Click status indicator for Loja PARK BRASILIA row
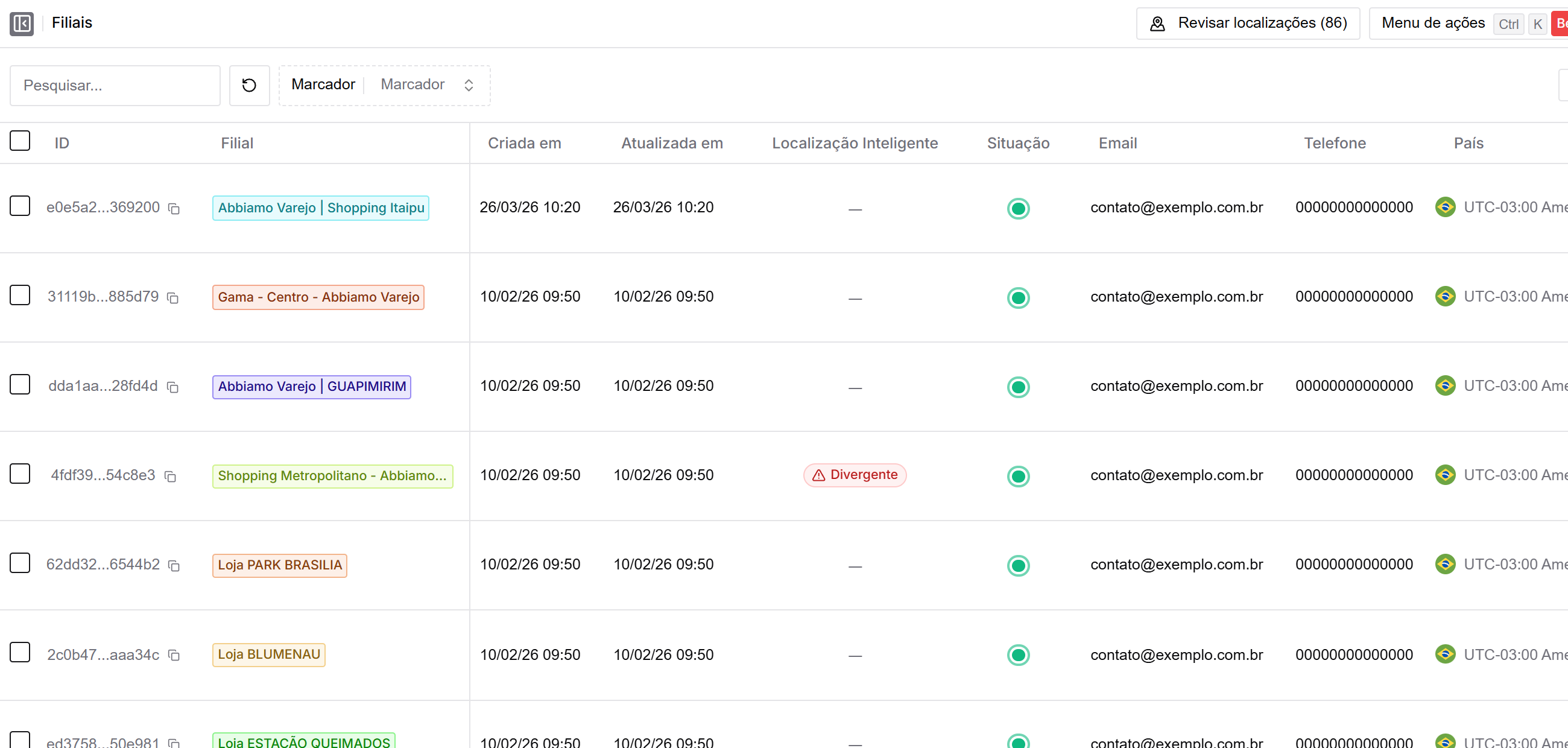1568x748 pixels. (1018, 565)
